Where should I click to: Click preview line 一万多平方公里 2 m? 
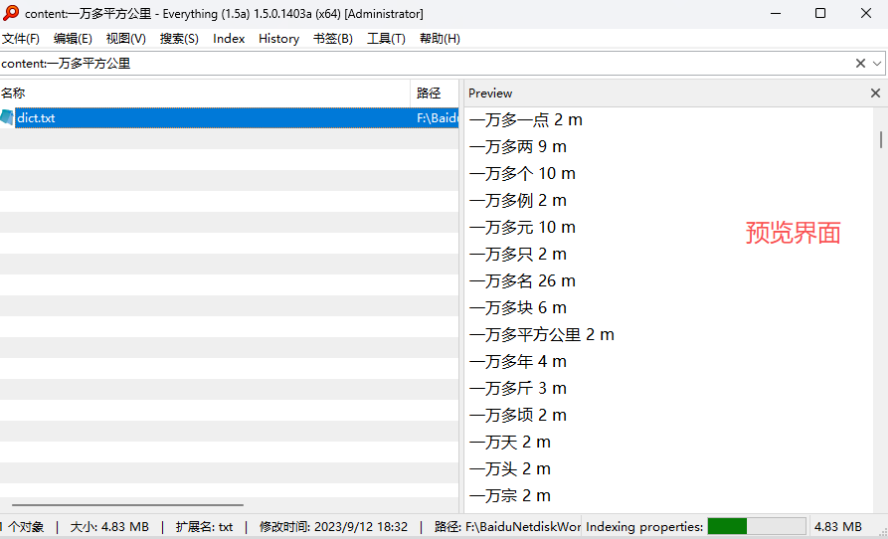(x=541, y=335)
